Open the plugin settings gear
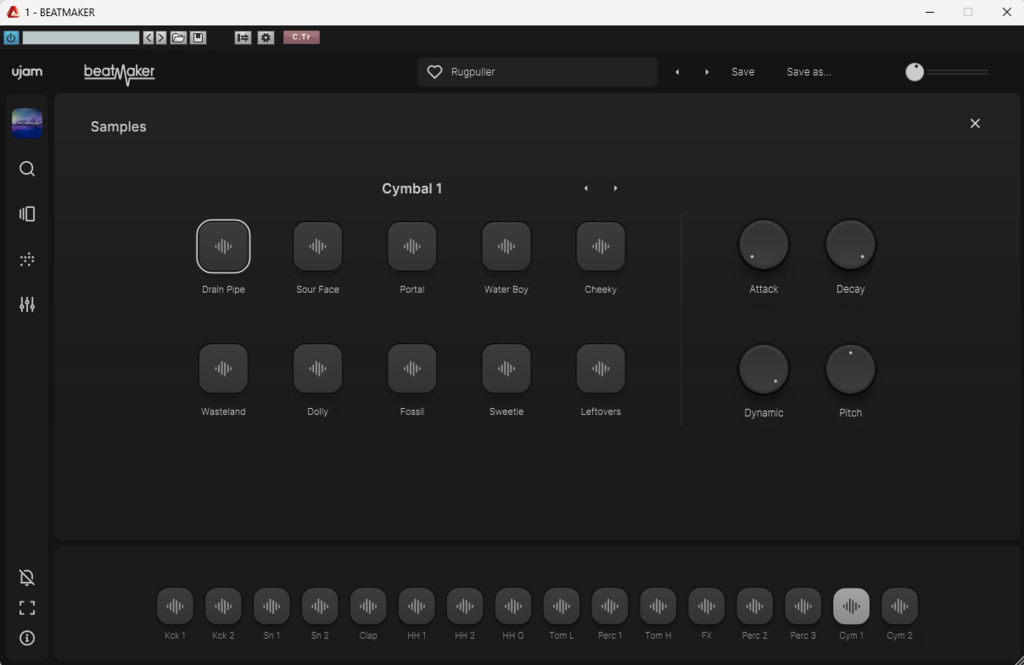This screenshot has width=1024, height=665. pyautogui.click(x=265, y=38)
